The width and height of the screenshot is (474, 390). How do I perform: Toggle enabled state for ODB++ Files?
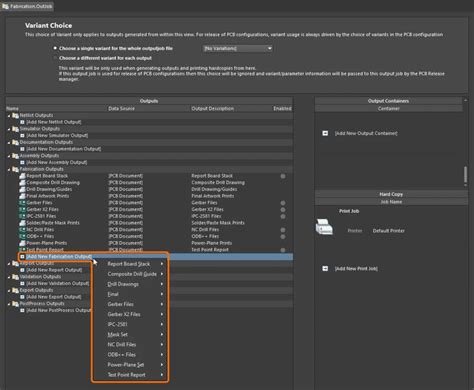point(283,236)
